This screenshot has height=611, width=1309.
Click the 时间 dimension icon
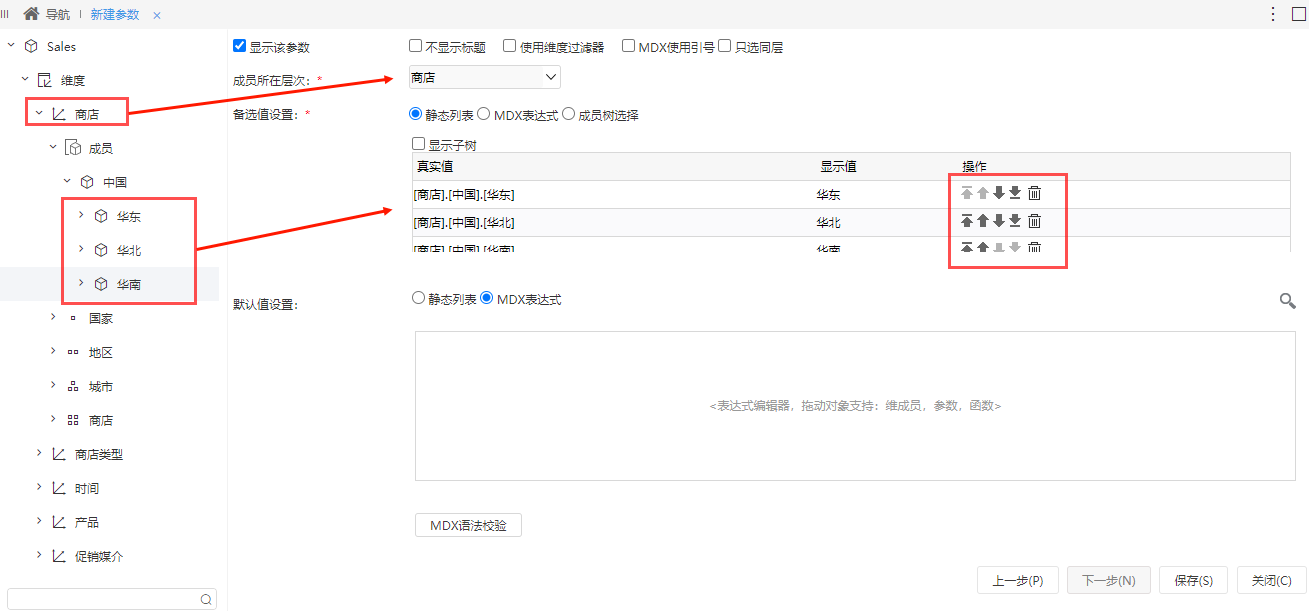[59, 488]
